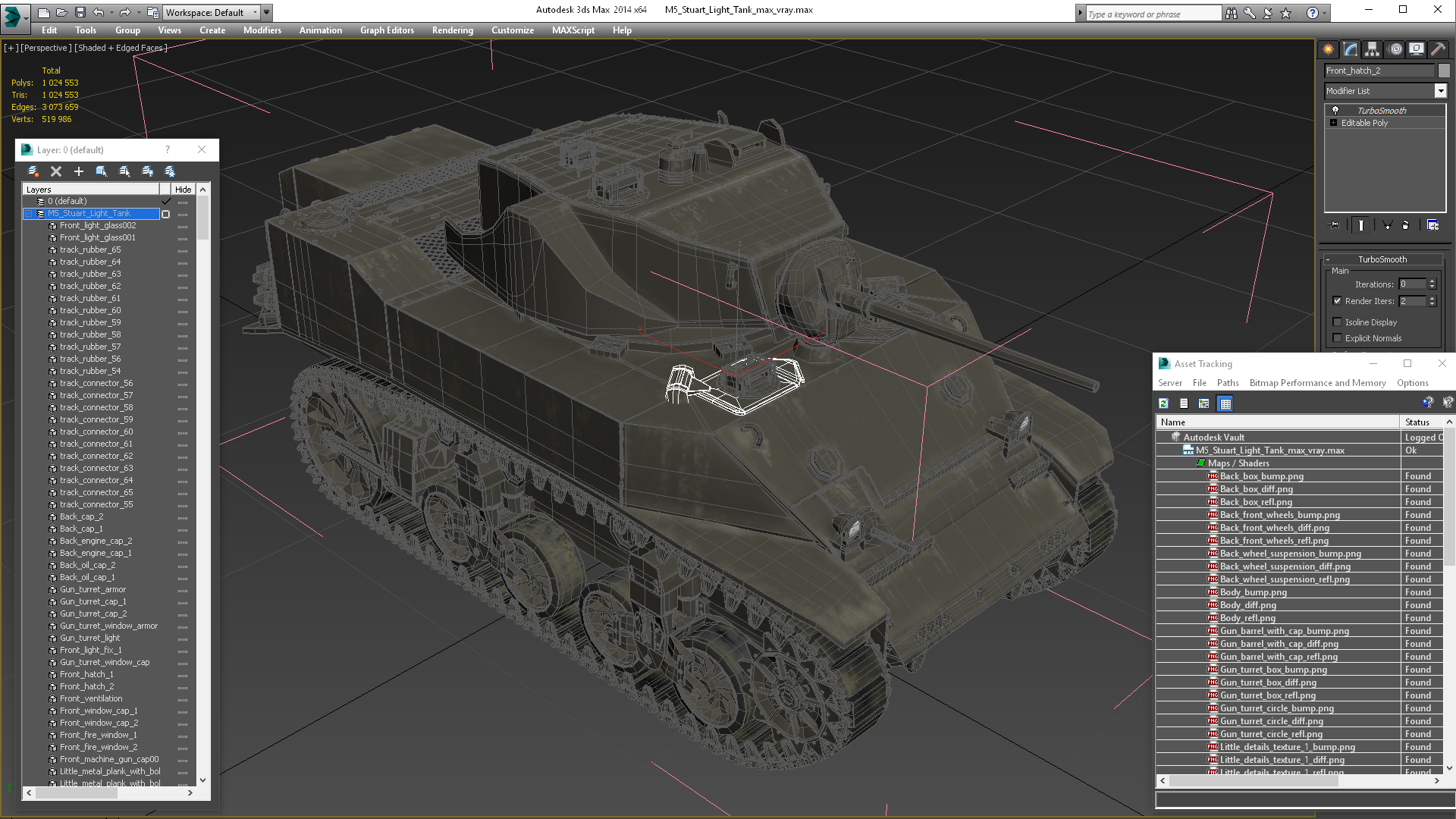Click the Redo arrow icon

coord(124,12)
